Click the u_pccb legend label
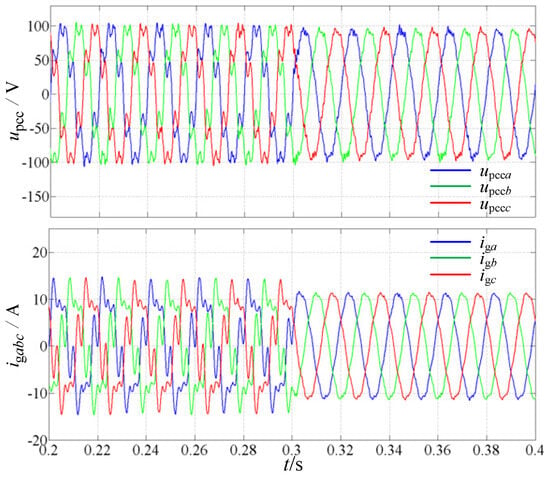550x477 pixels. 495,189
